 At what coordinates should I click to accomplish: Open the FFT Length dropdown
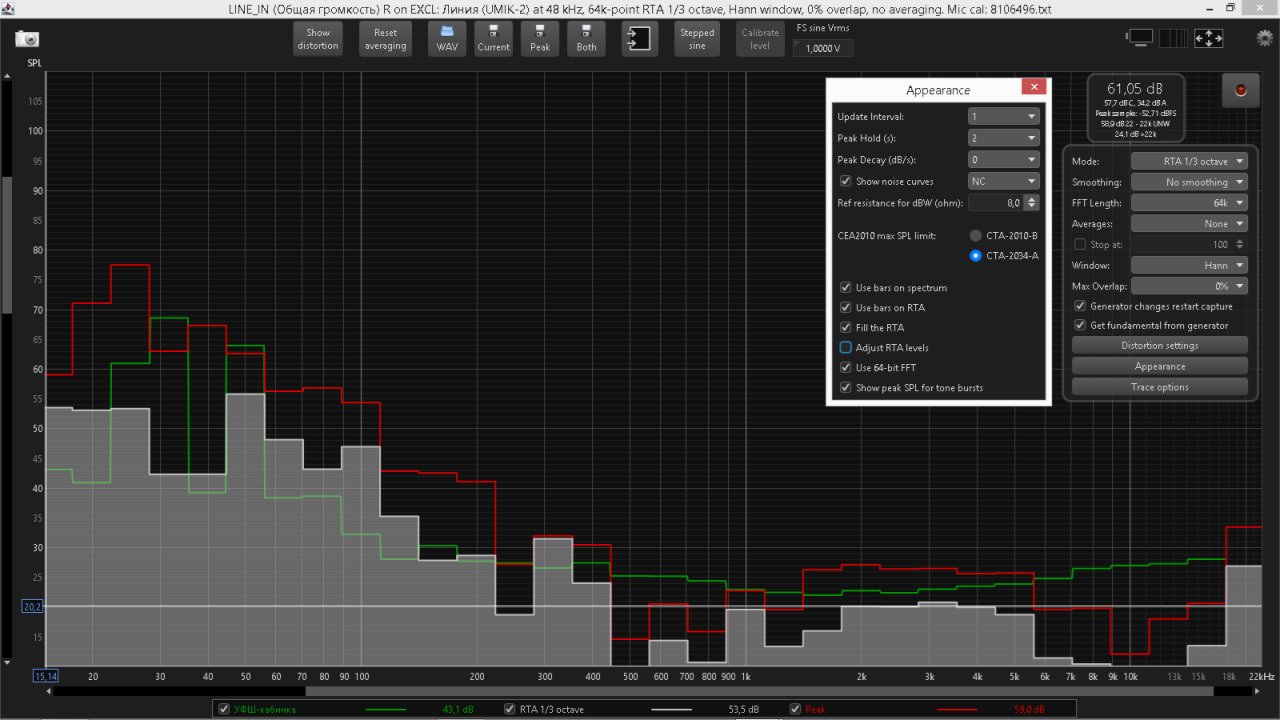pyautogui.click(x=1189, y=203)
